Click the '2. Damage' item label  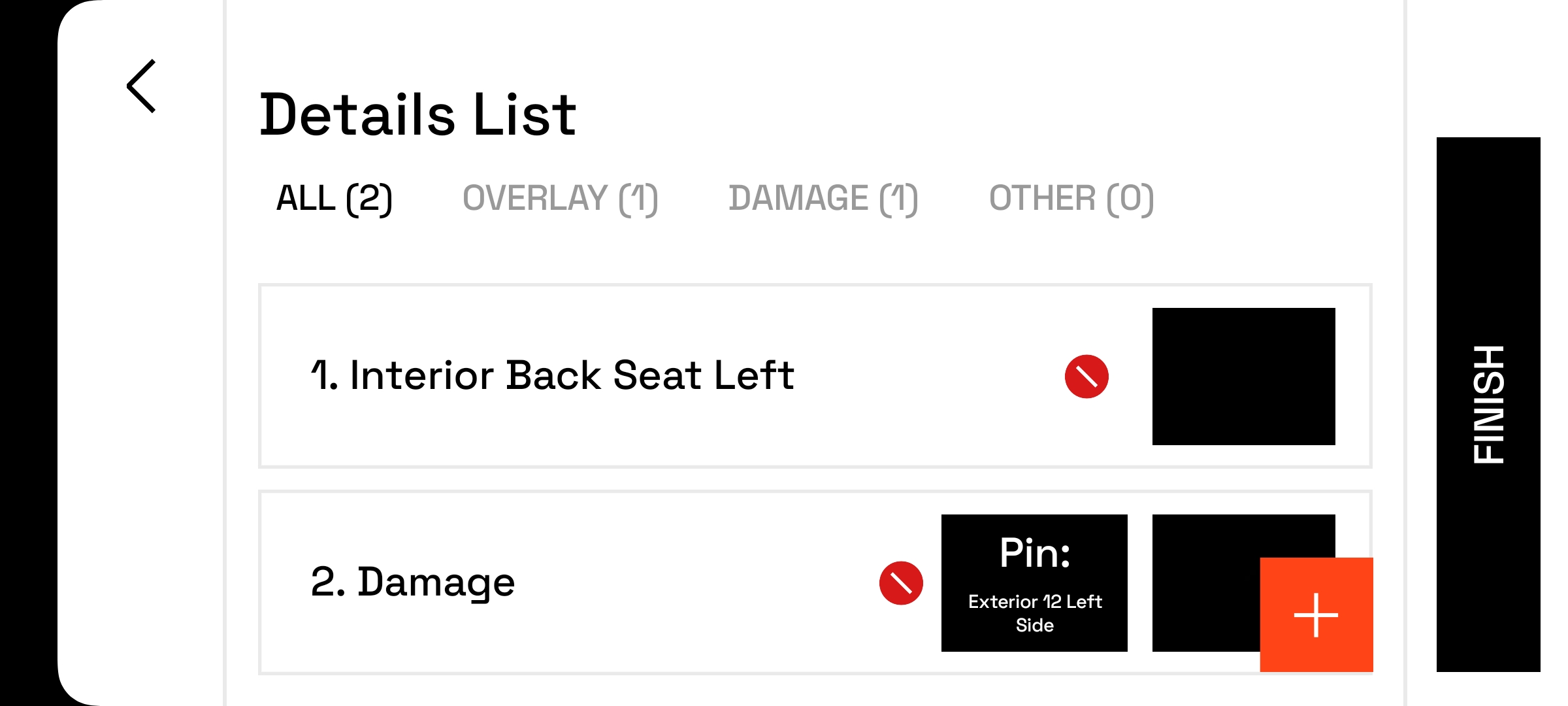click(x=413, y=582)
